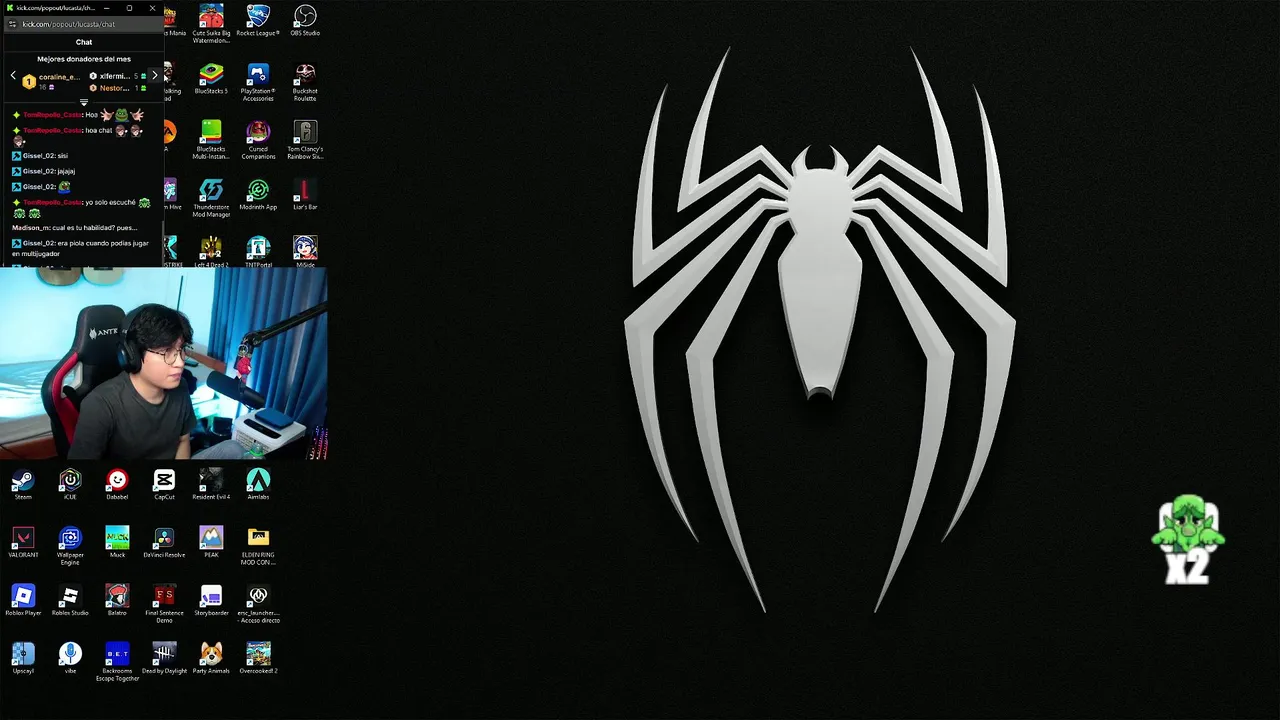Launch the Upscayl shortcut
Screen dimensions: 1280x720
point(23,659)
